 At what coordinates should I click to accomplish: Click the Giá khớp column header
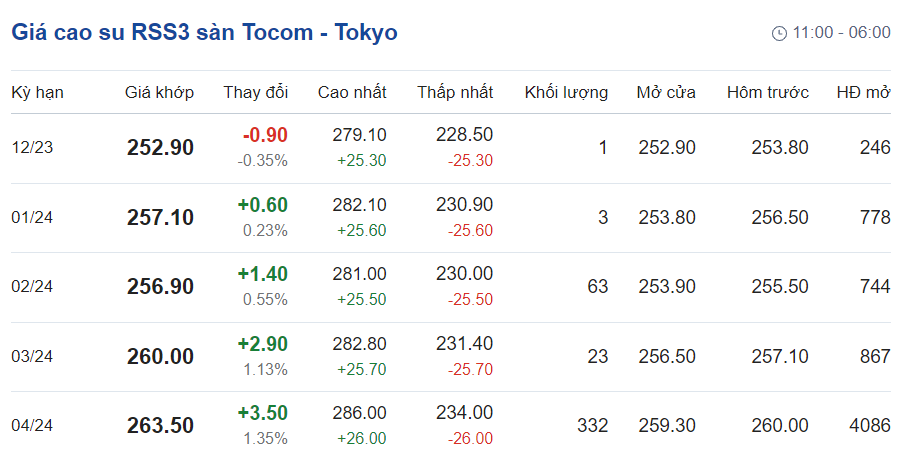159,93
